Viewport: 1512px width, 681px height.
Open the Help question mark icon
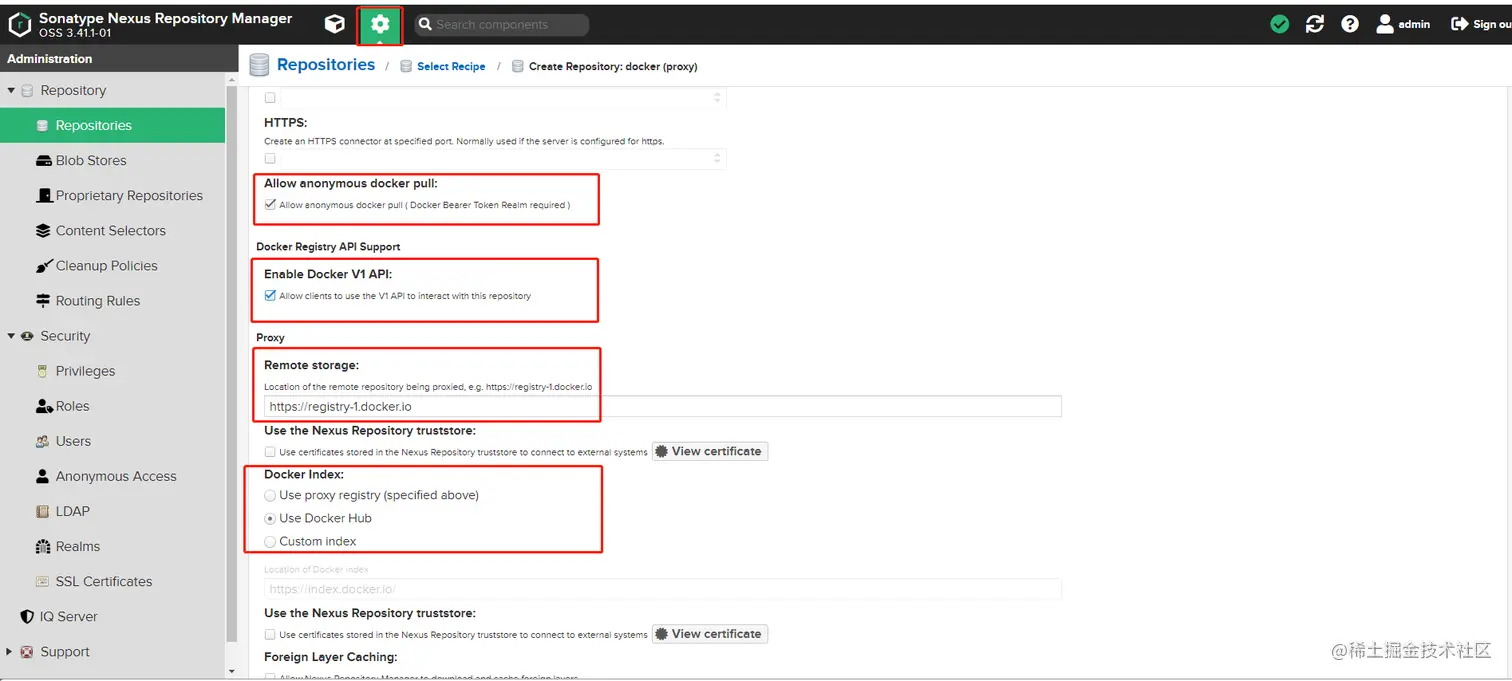coord(1350,24)
